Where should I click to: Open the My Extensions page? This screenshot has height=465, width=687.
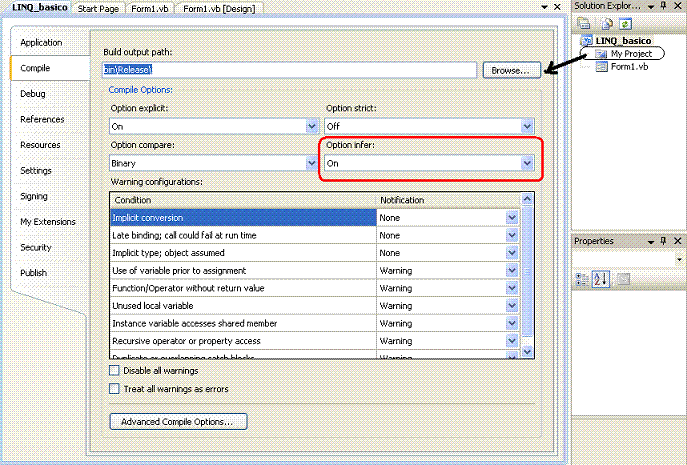point(48,222)
